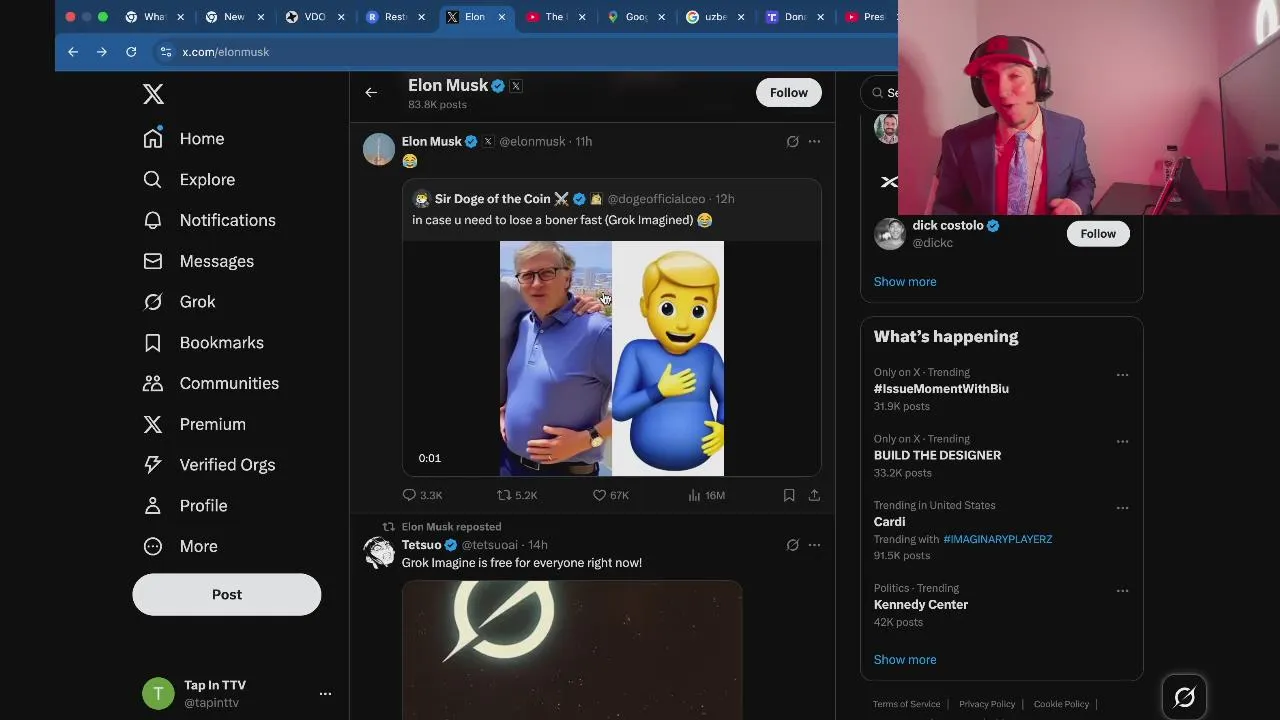
Task: Show more suggested accounts under dick costolo
Action: tap(905, 282)
